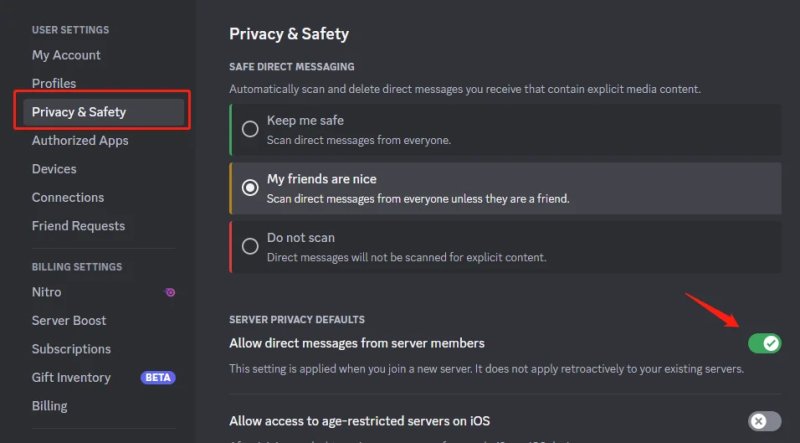
Task: Click the Allow direct messages from server members label
Action: click(357, 343)
